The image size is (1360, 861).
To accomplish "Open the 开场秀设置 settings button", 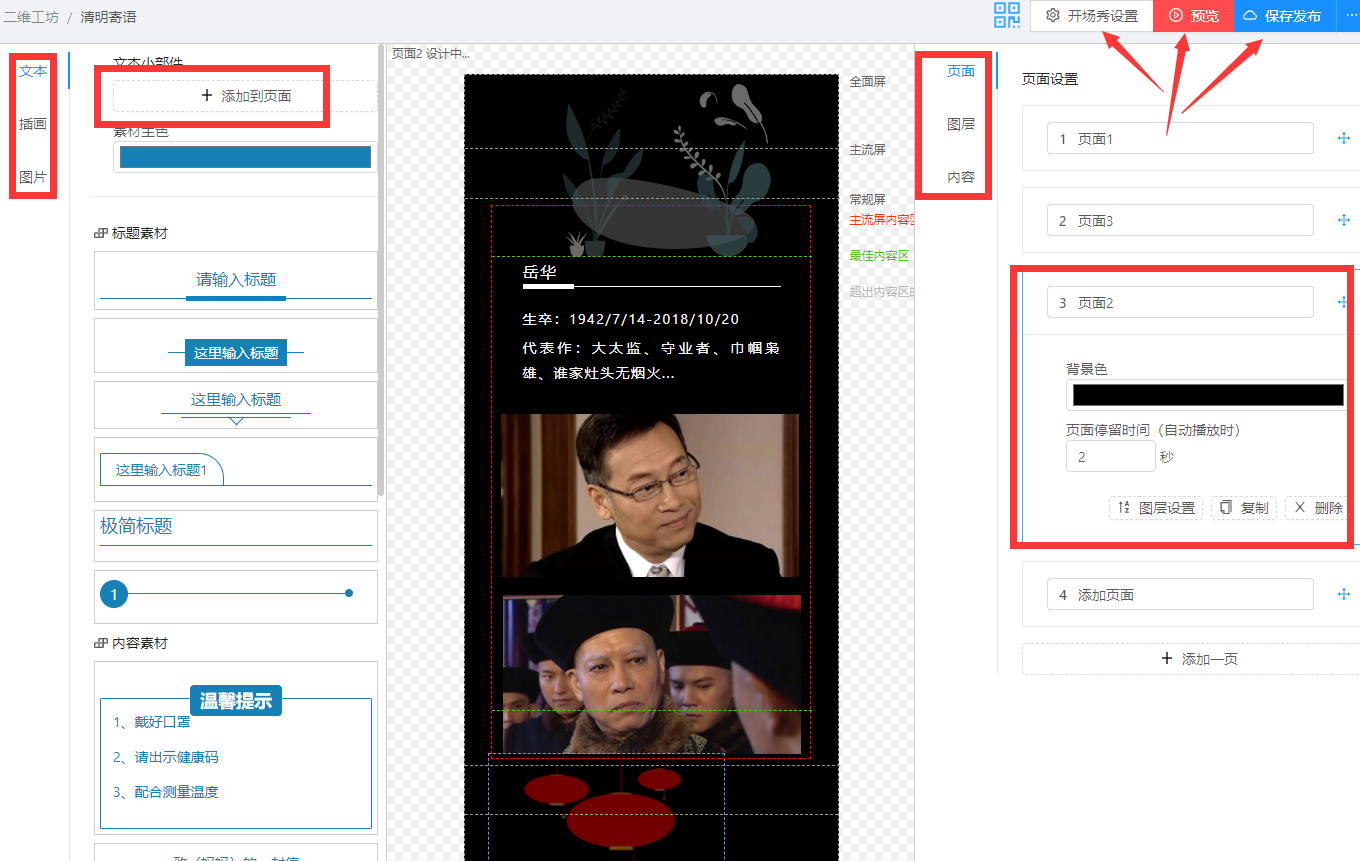I will 1091,16.
